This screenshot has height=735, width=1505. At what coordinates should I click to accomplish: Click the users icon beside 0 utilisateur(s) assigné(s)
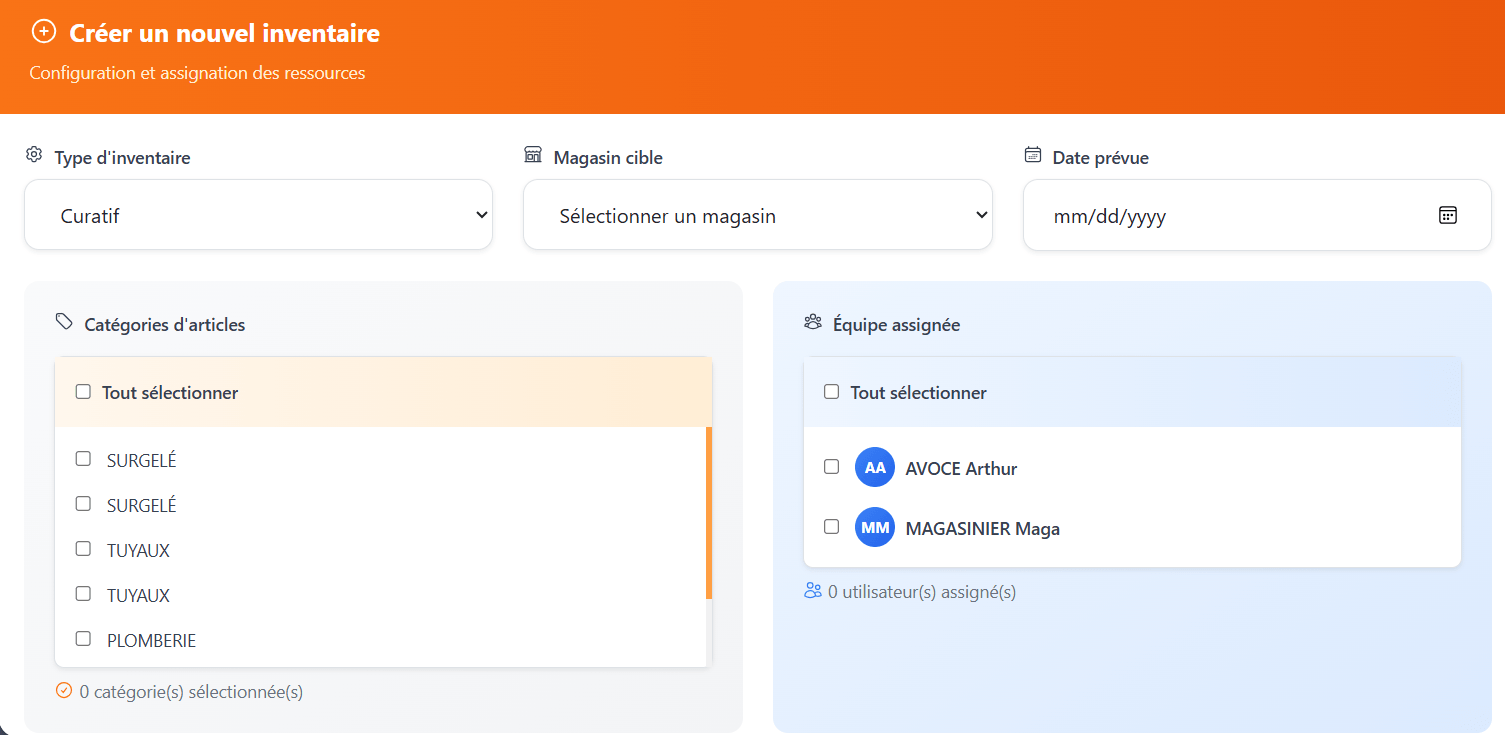point(813,591)
